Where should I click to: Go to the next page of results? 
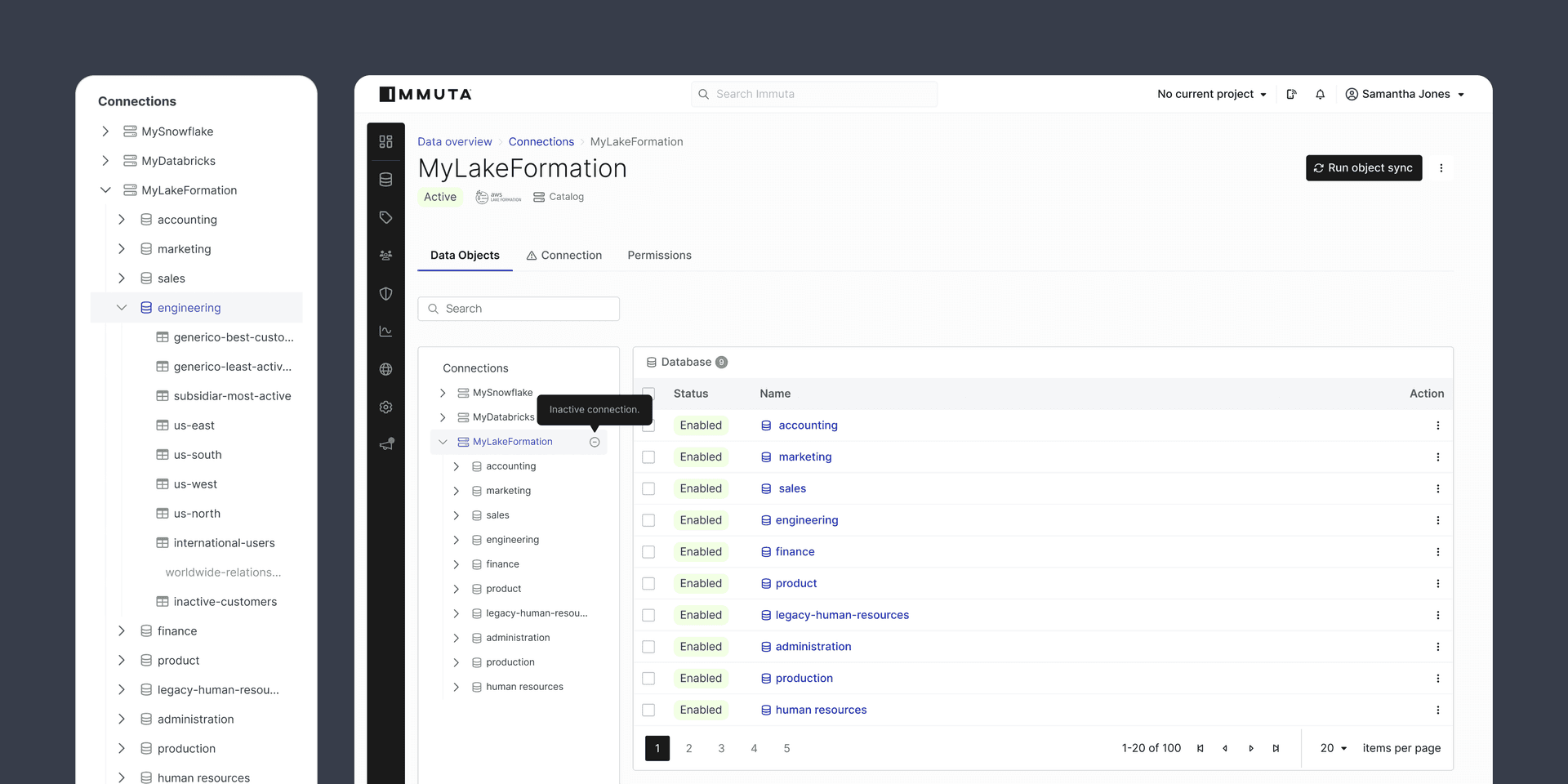click(x=1250, y=748)
